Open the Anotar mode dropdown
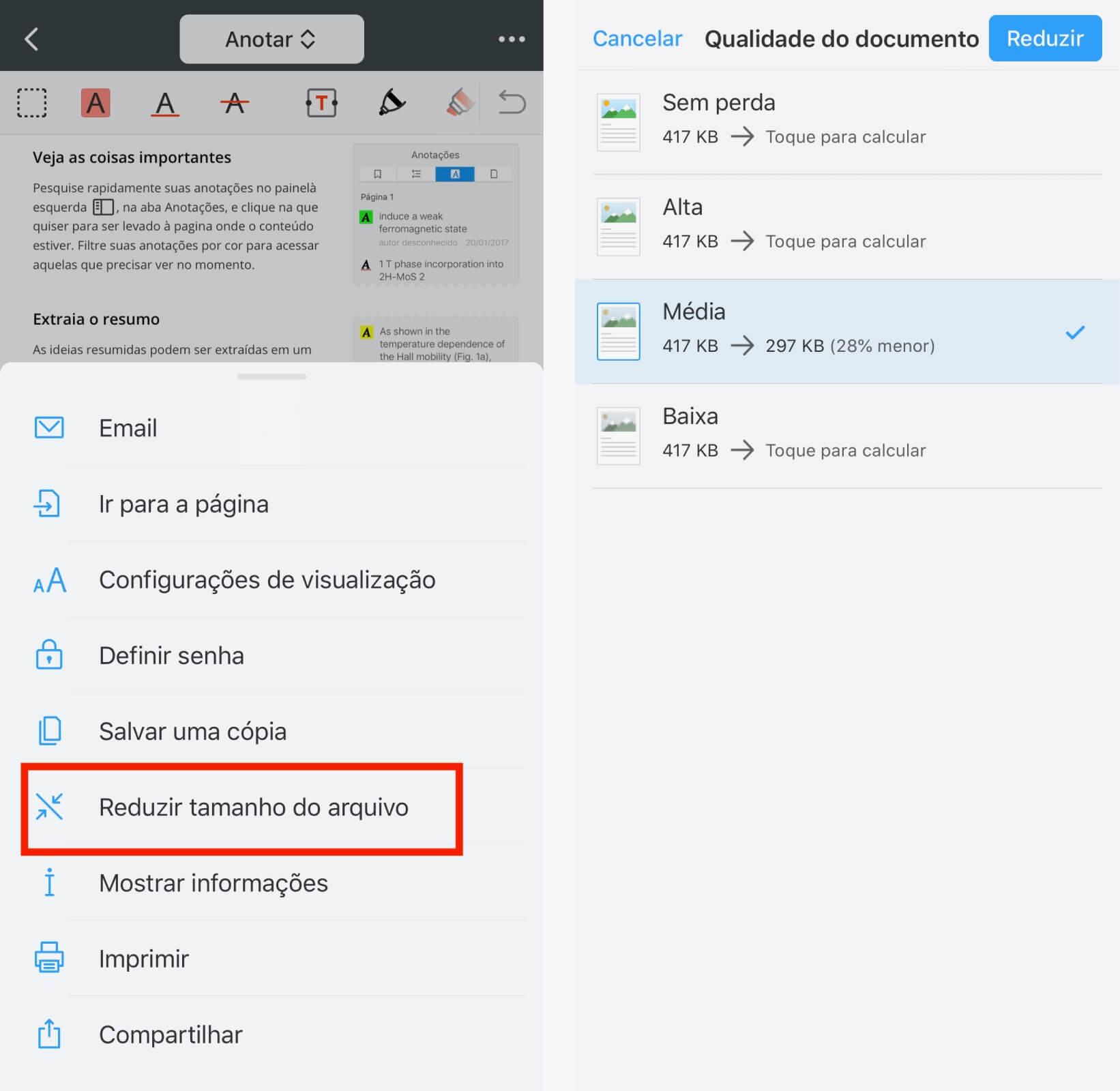 click(x=271, y=39)
